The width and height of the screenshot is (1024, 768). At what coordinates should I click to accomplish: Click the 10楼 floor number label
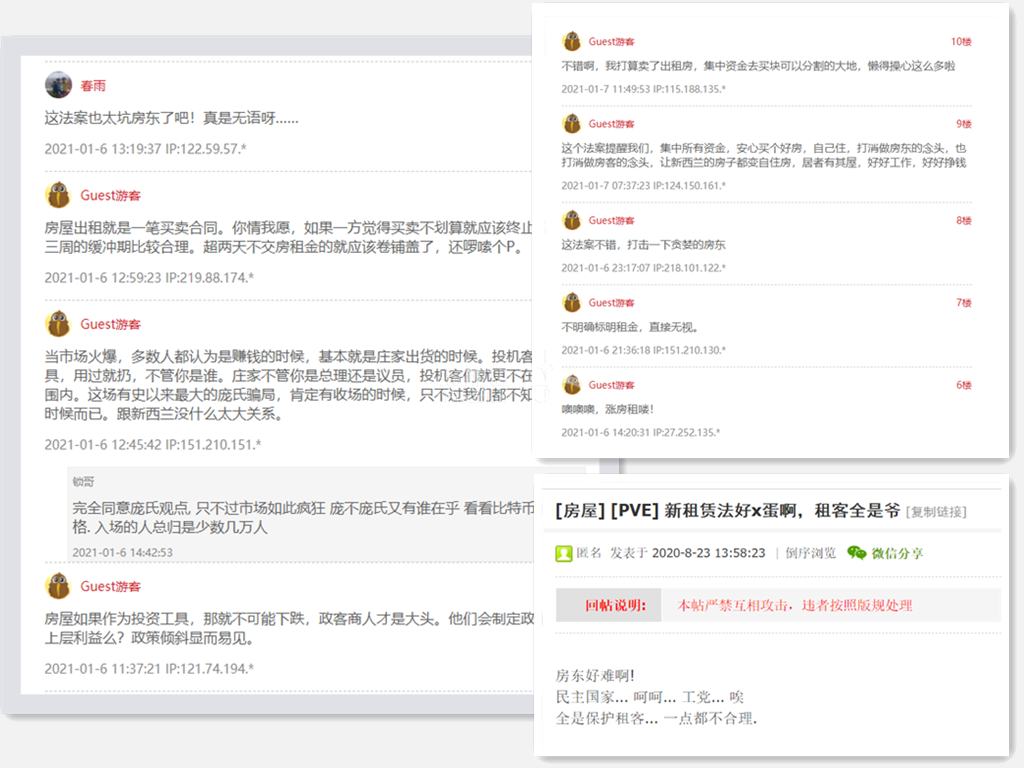pyautogui.click(x=961, y=42)
